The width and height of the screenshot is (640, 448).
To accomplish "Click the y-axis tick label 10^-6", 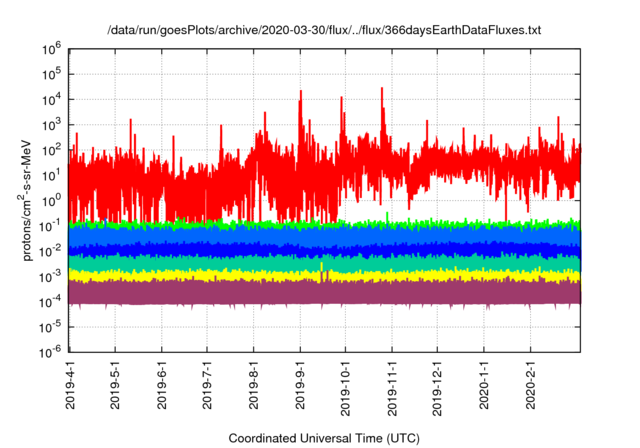I will [x=50, y=352].
